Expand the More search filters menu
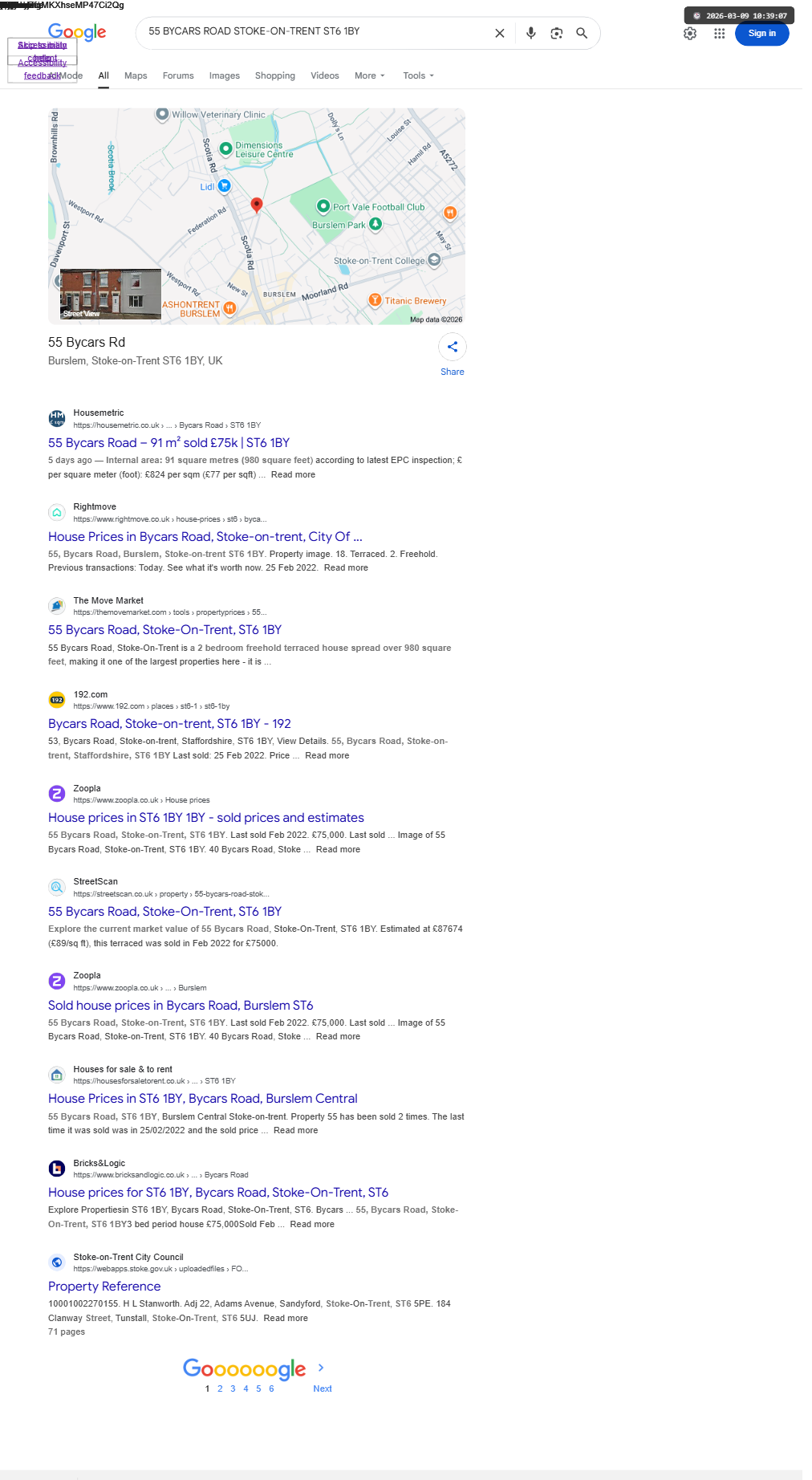The width and height of the screenshot is (812, 1480). [x=370, y=75]
